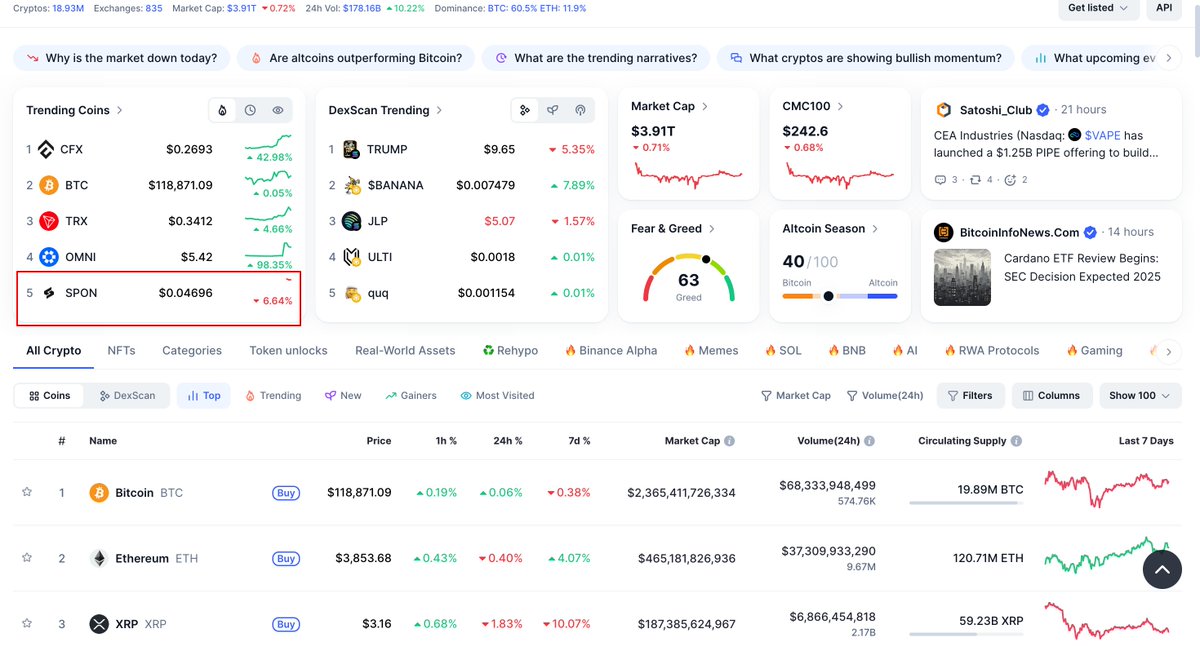1200x651 pixels.
Task: Open the Fear & Greed details
Action: pyautogui.click(x=674, y=229)
